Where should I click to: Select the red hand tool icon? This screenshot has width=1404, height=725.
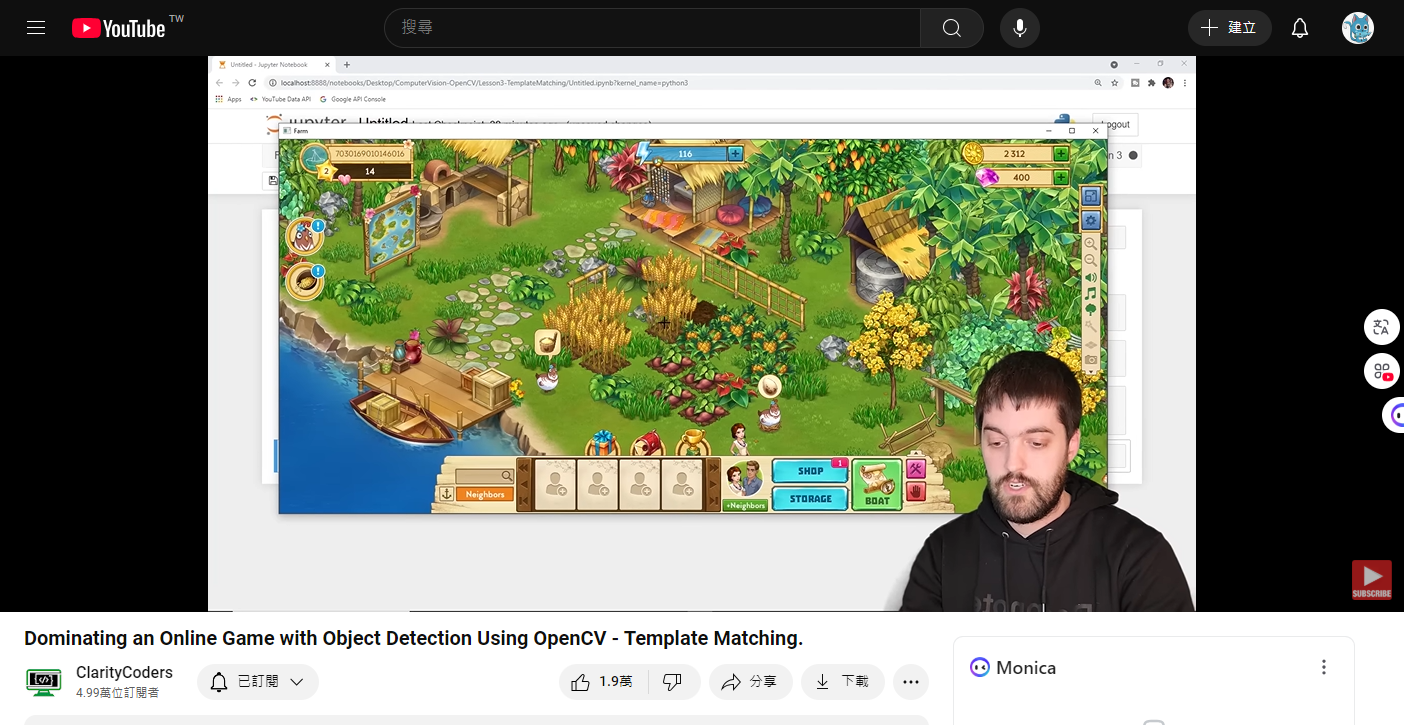(x=916, y=492)
